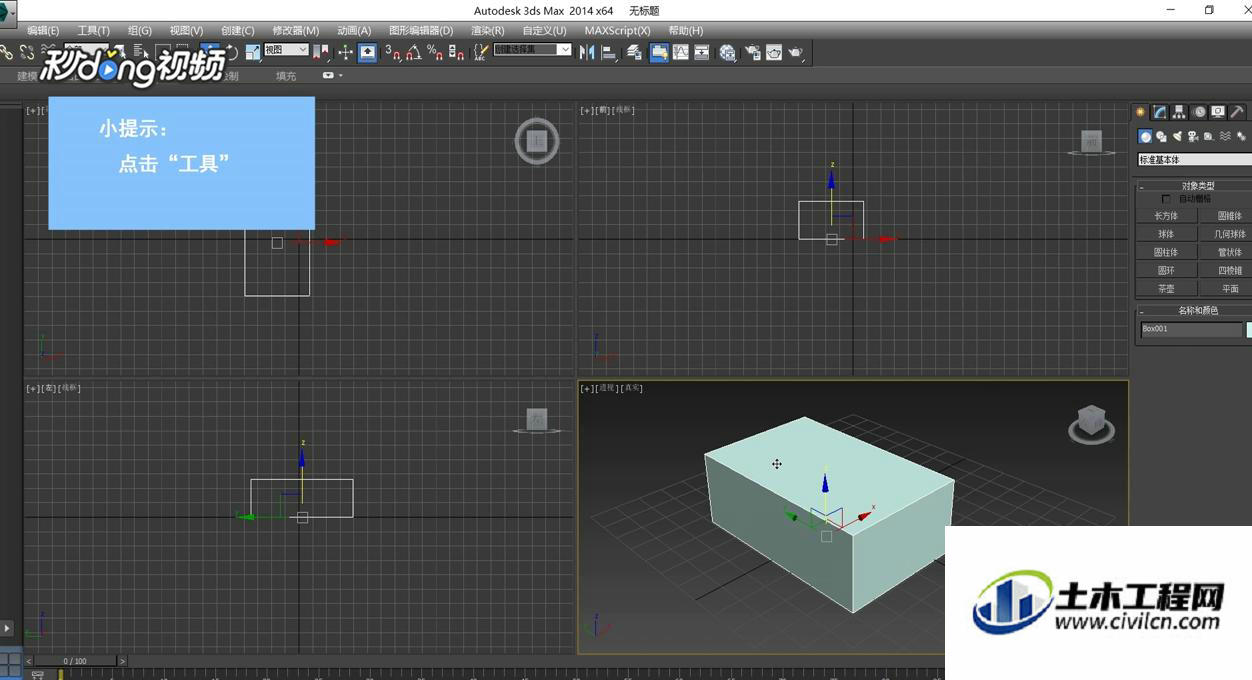Open the 组(G) menu
The width and height of the screenshot is (1252, 680).
click(x=140, y=31)
